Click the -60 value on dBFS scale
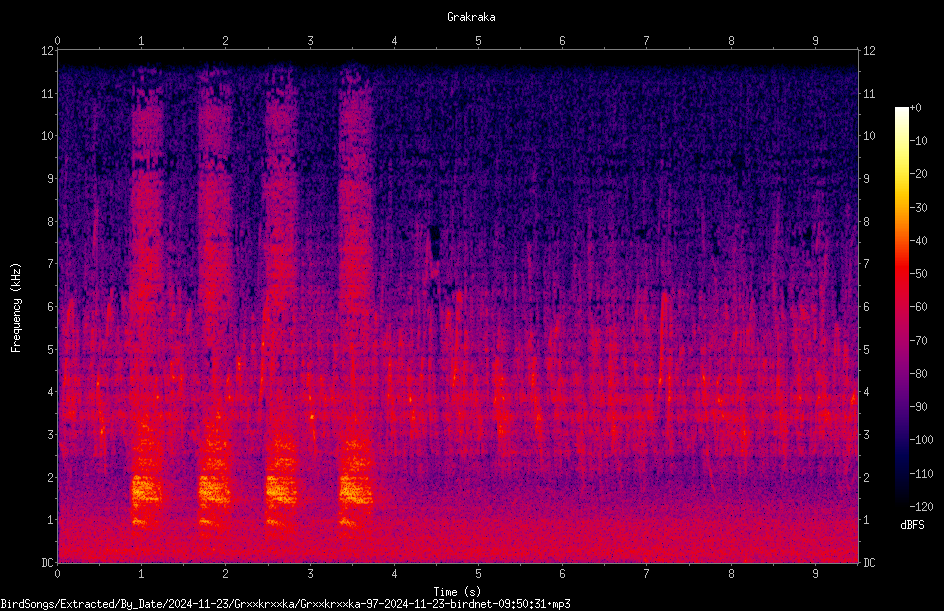The width and height of the screenshot is (944, 611). [918, 307]
